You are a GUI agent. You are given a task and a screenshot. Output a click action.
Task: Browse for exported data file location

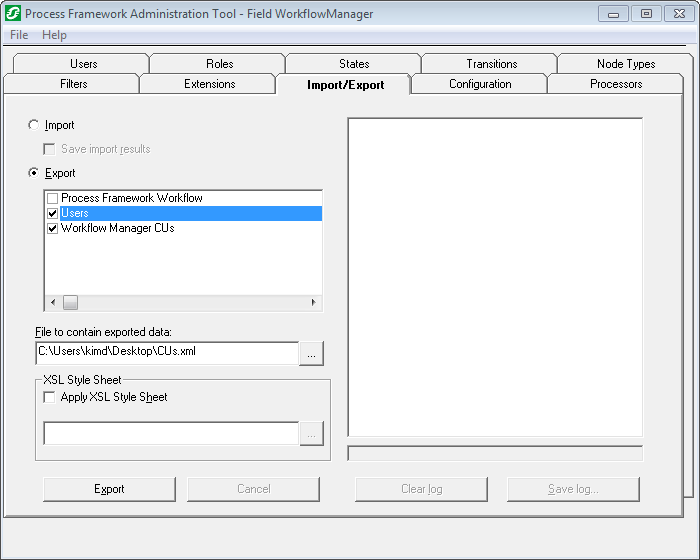[x=312, y=353]
